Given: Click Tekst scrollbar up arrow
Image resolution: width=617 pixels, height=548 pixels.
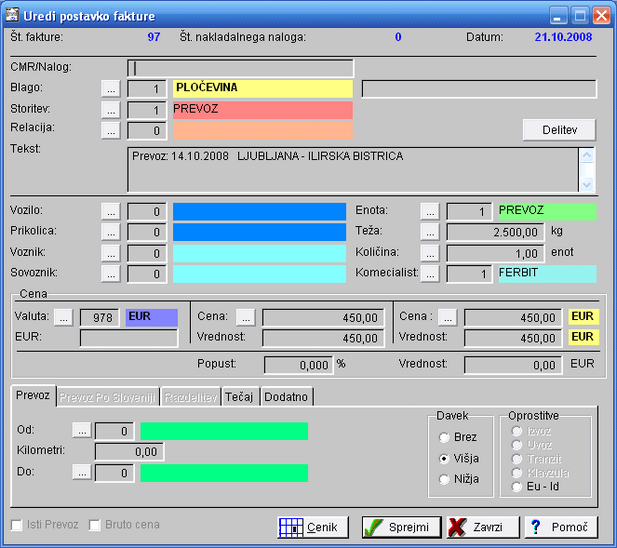Looking at the screenshot, I should point(587,156).
